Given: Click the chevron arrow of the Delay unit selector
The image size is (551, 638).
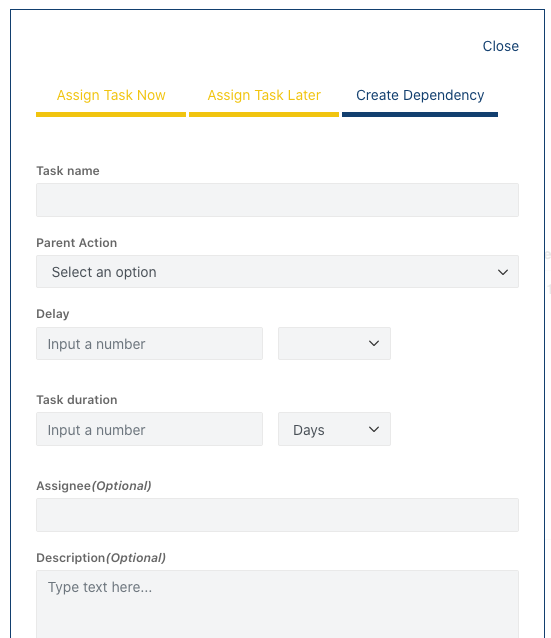Looking at the screenshot, I should pyautogui.click(x=374, y=343).
